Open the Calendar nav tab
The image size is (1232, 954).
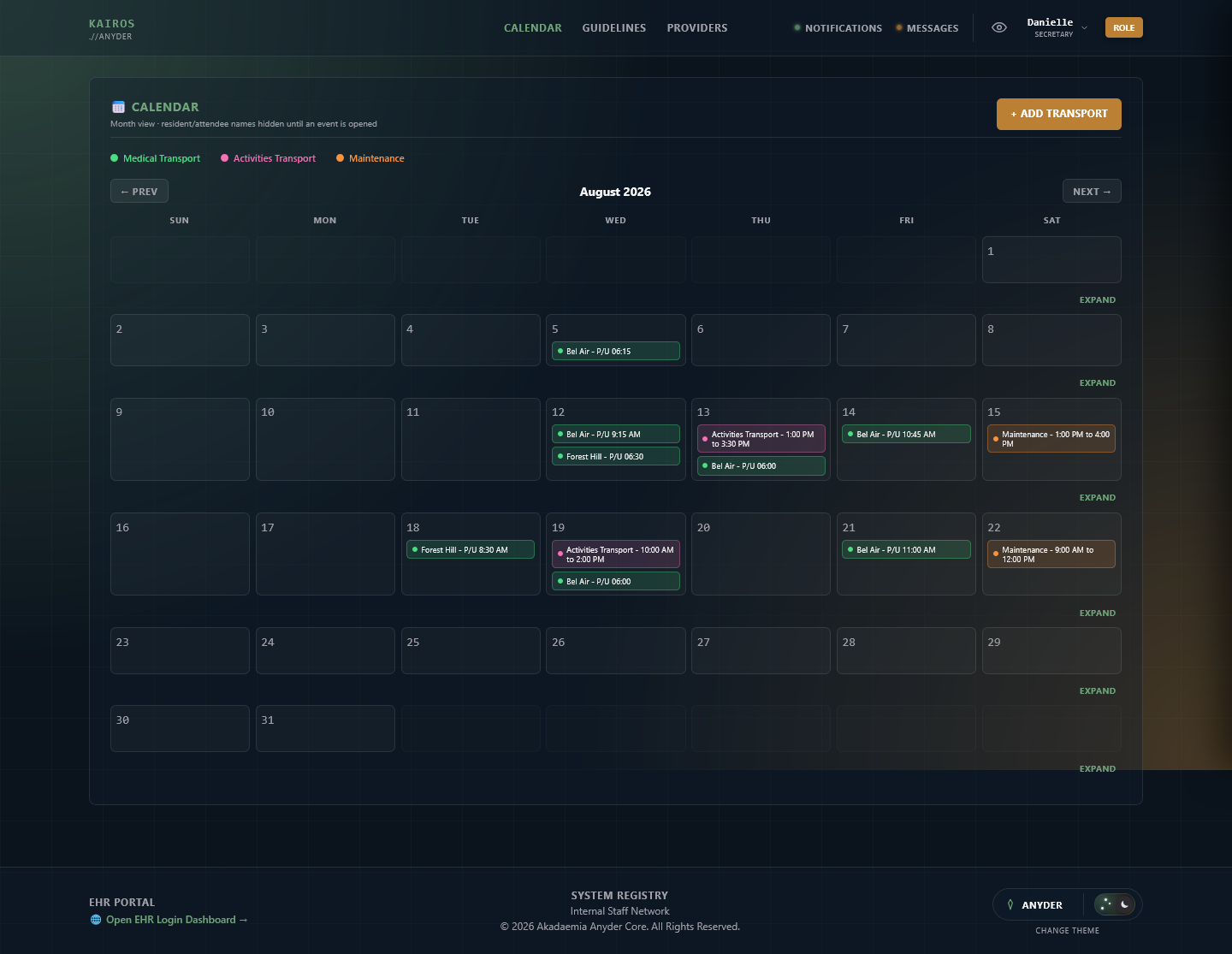[x=533, y=28]
